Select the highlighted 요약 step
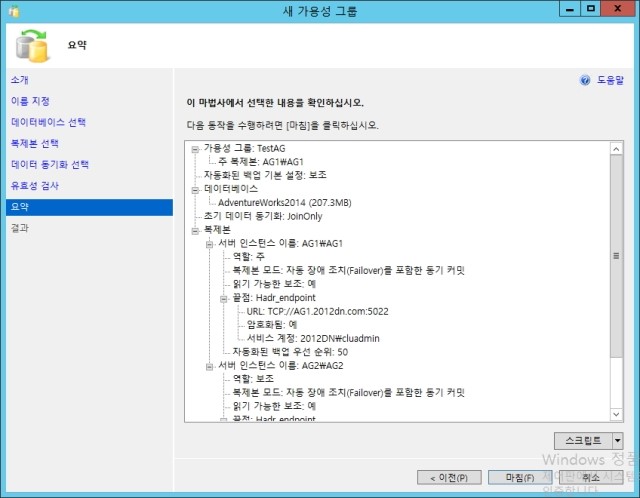The image size is (640, 498). 89,207
